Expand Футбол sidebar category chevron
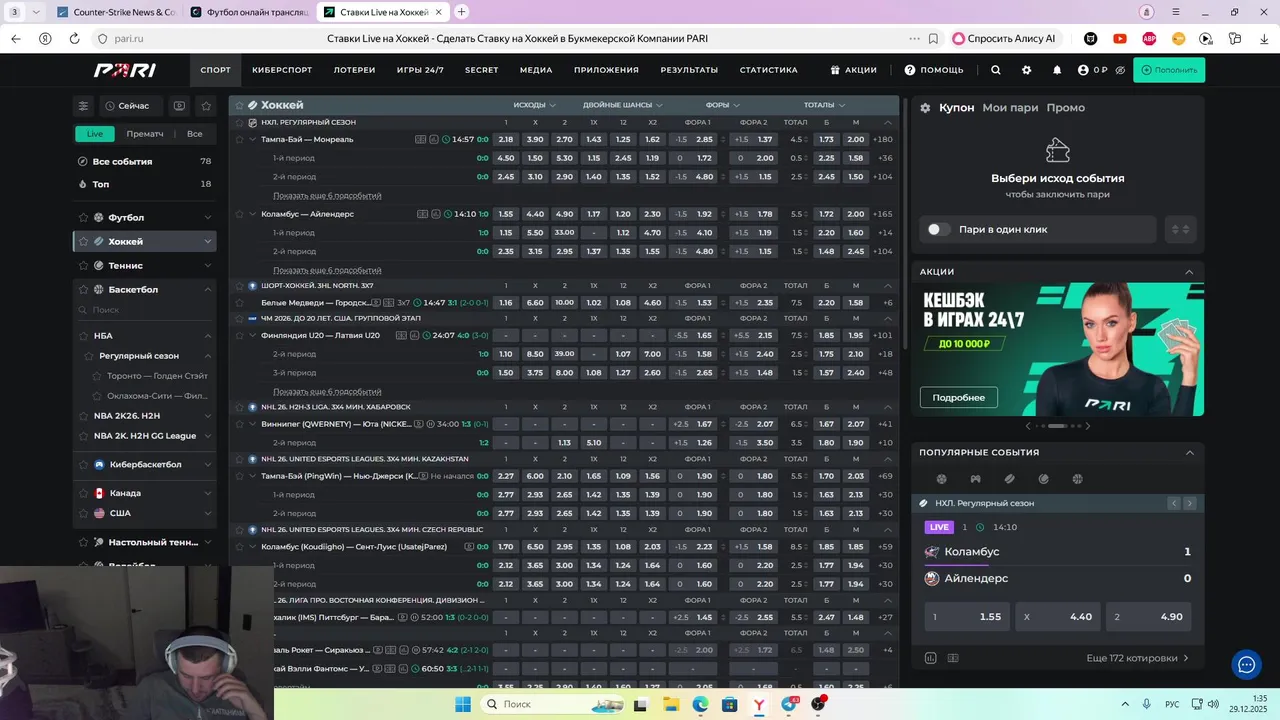The height and width of the screenshot is (720, 1280). 208,218
